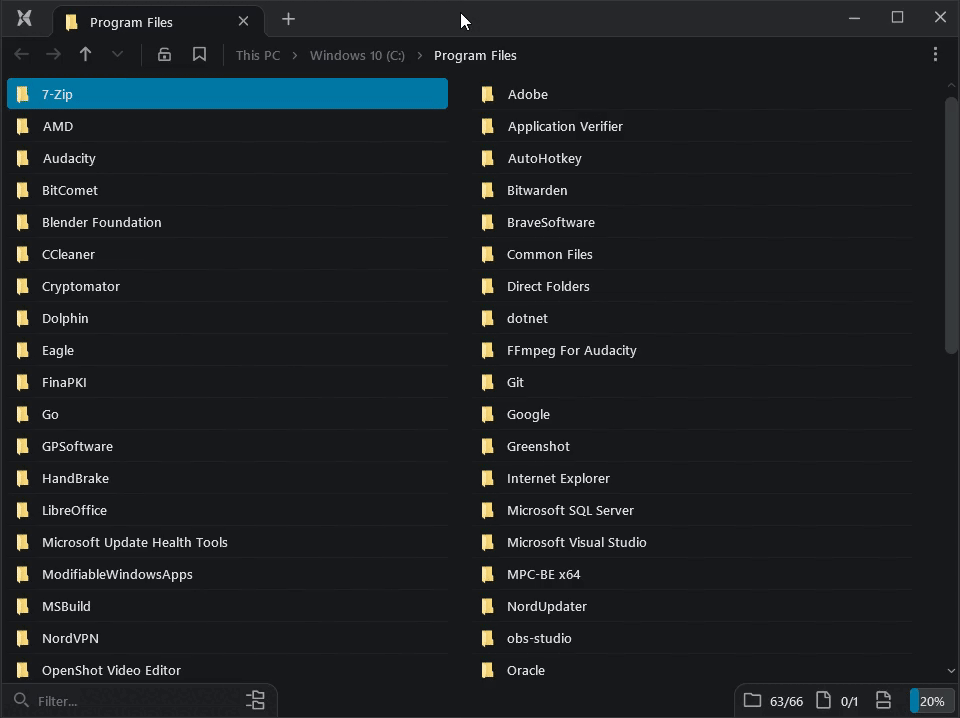Select Microsoft Visual Studio folder
This screenshot has width=960, height=718.
click(692, 542)
